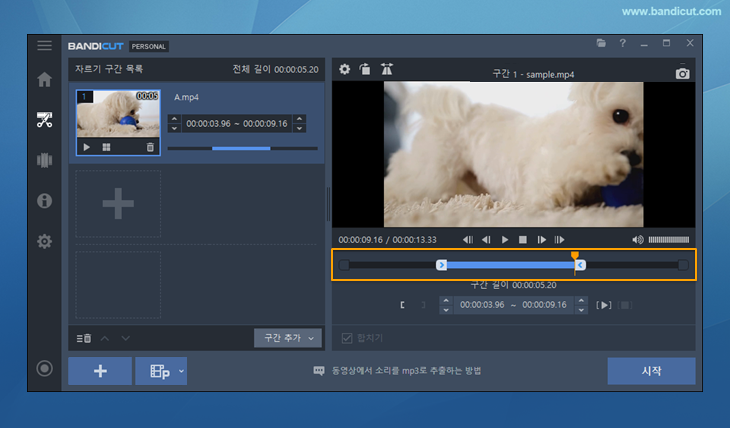This screenshot has height=428, width=730.
Task: Decrease segment start time in the list
Action: pyautogui.click(x=174, y=128)
